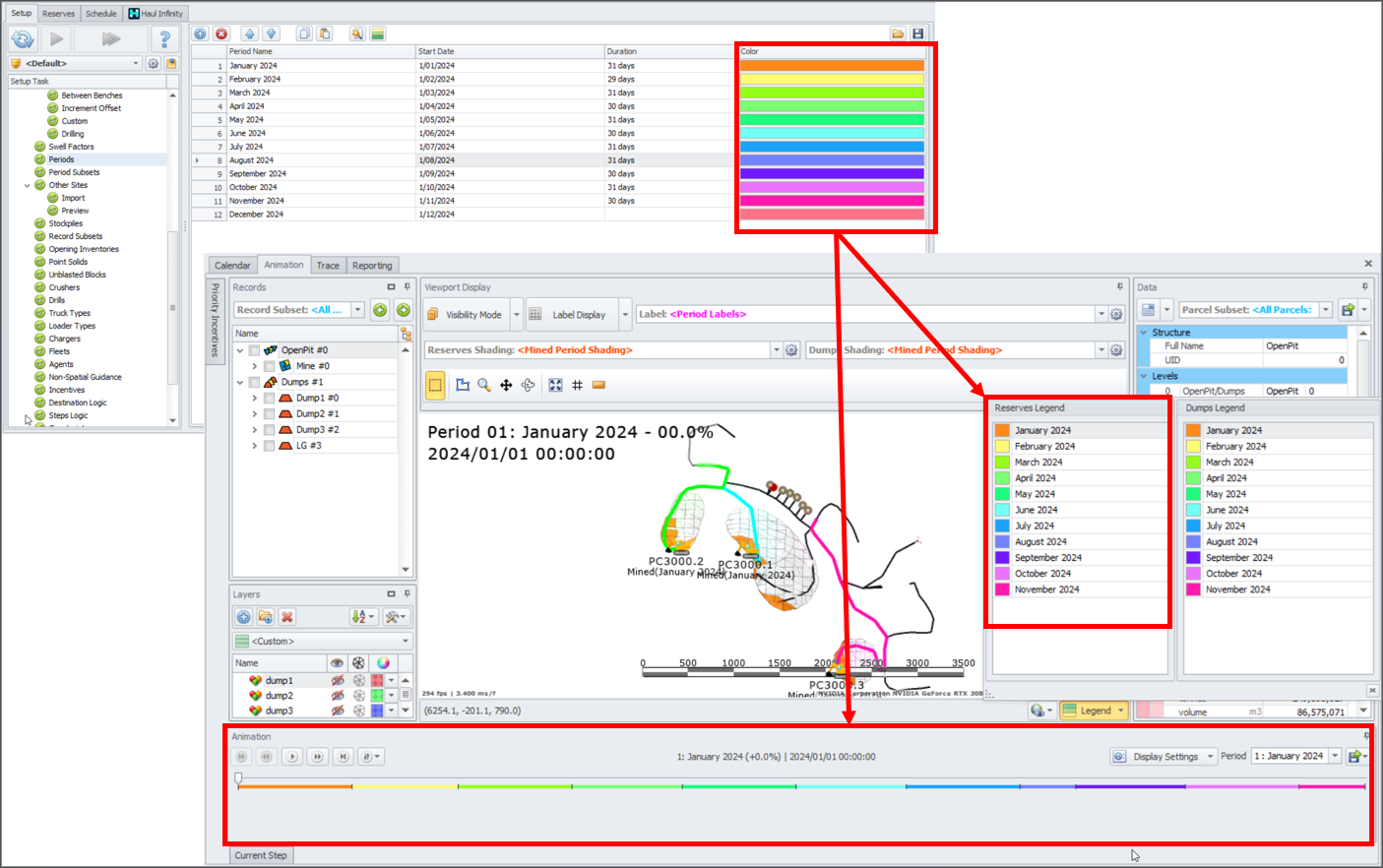The image size is (1383, 868).
Task: Check the OpenPit #0 checkbox
Action: pyautogui.click(x=254, y=350)
